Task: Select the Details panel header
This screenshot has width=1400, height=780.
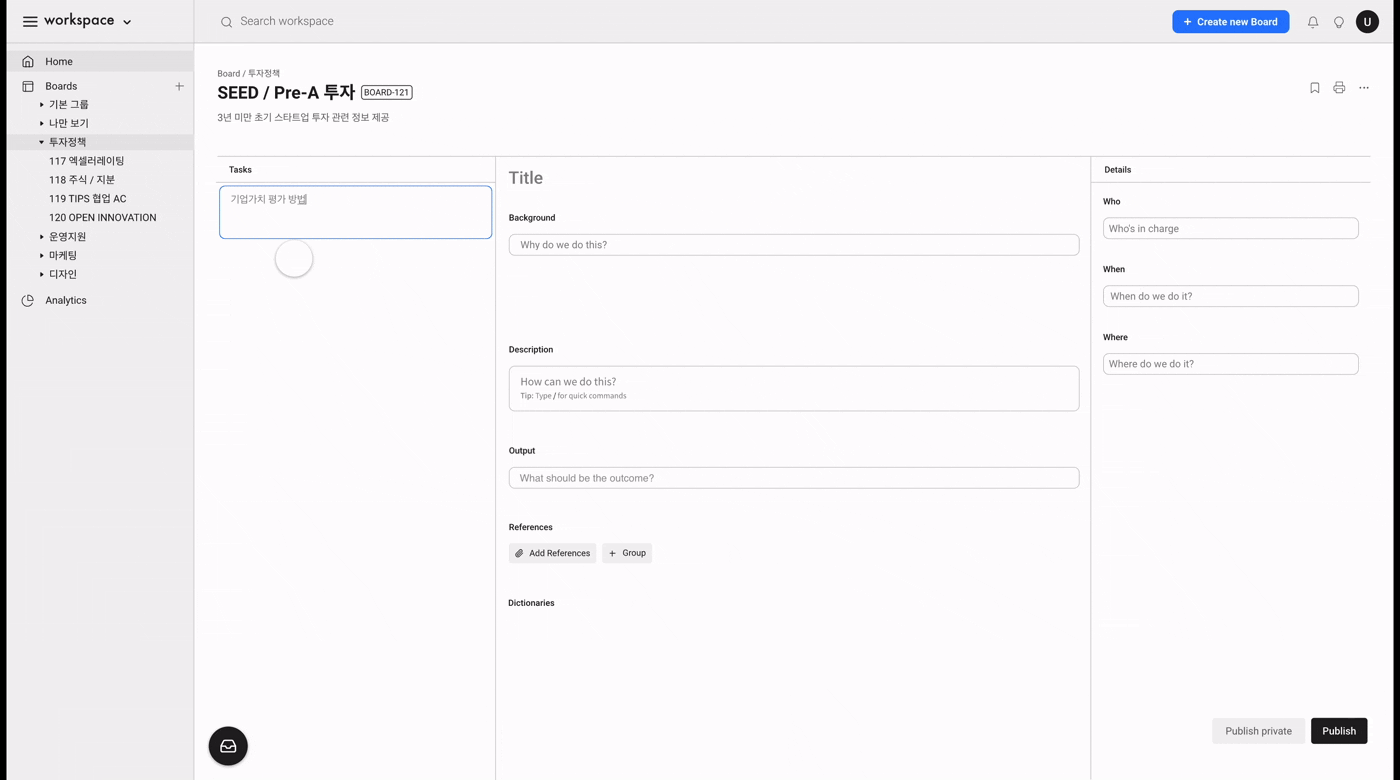Action: tap(1118, 170)
